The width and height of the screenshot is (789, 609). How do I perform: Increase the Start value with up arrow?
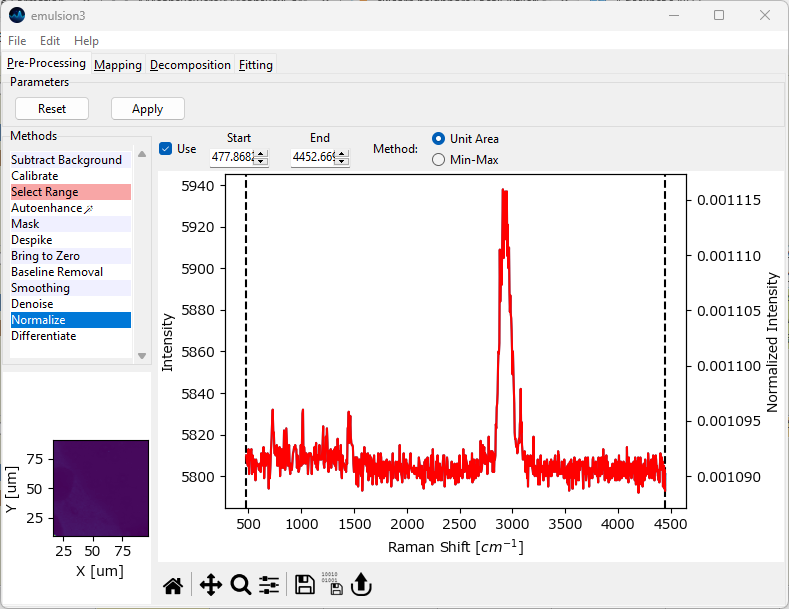click(262, 154)
